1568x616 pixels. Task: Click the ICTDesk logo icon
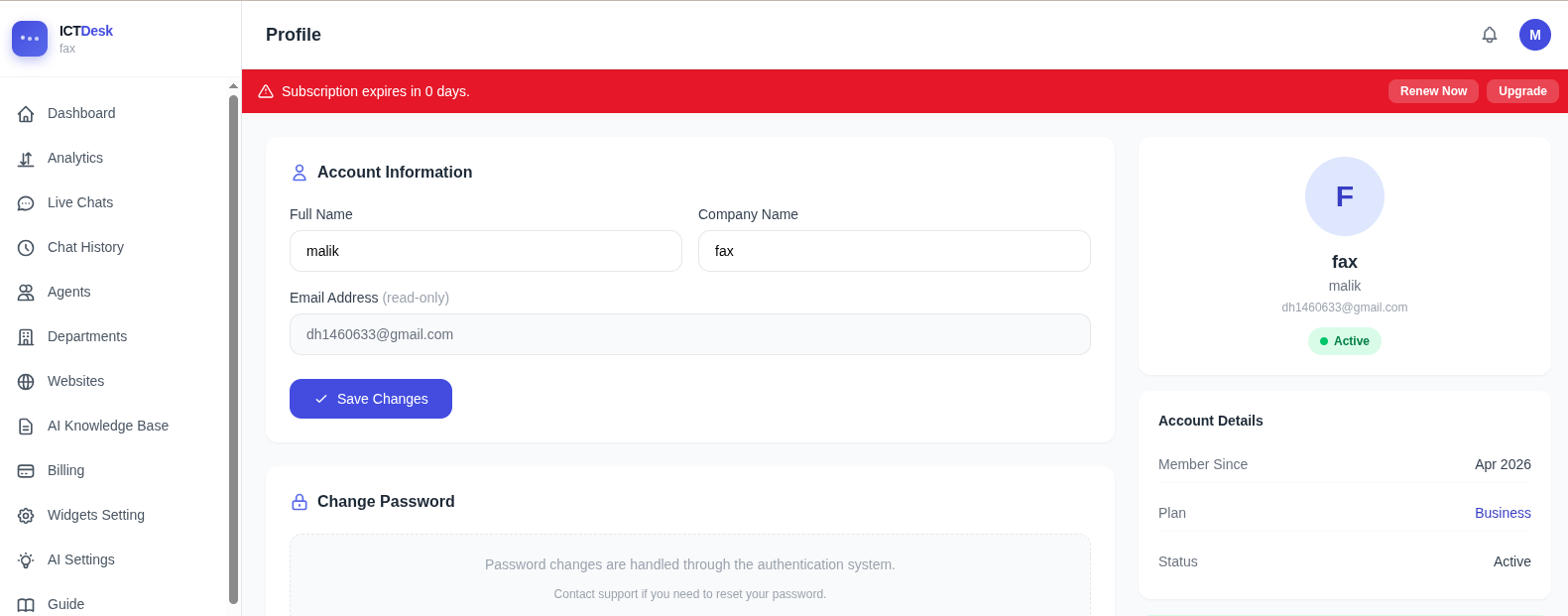[30, 39]
